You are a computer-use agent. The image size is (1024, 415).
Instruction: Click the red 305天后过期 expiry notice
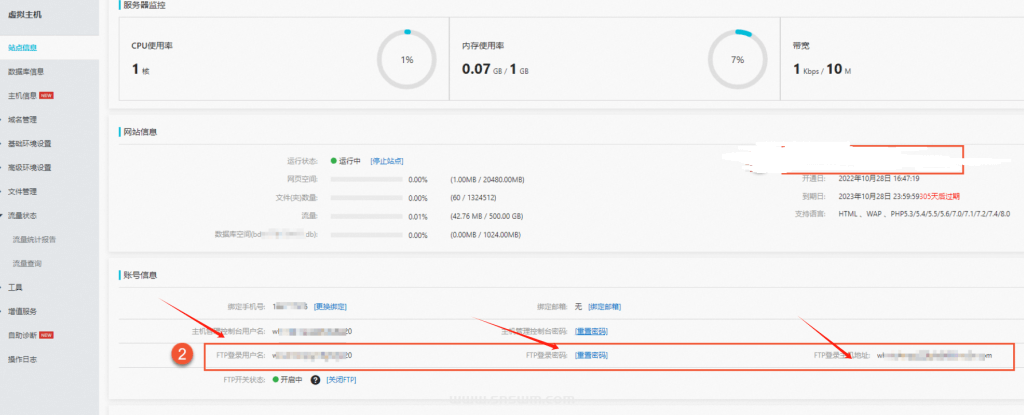939,196
